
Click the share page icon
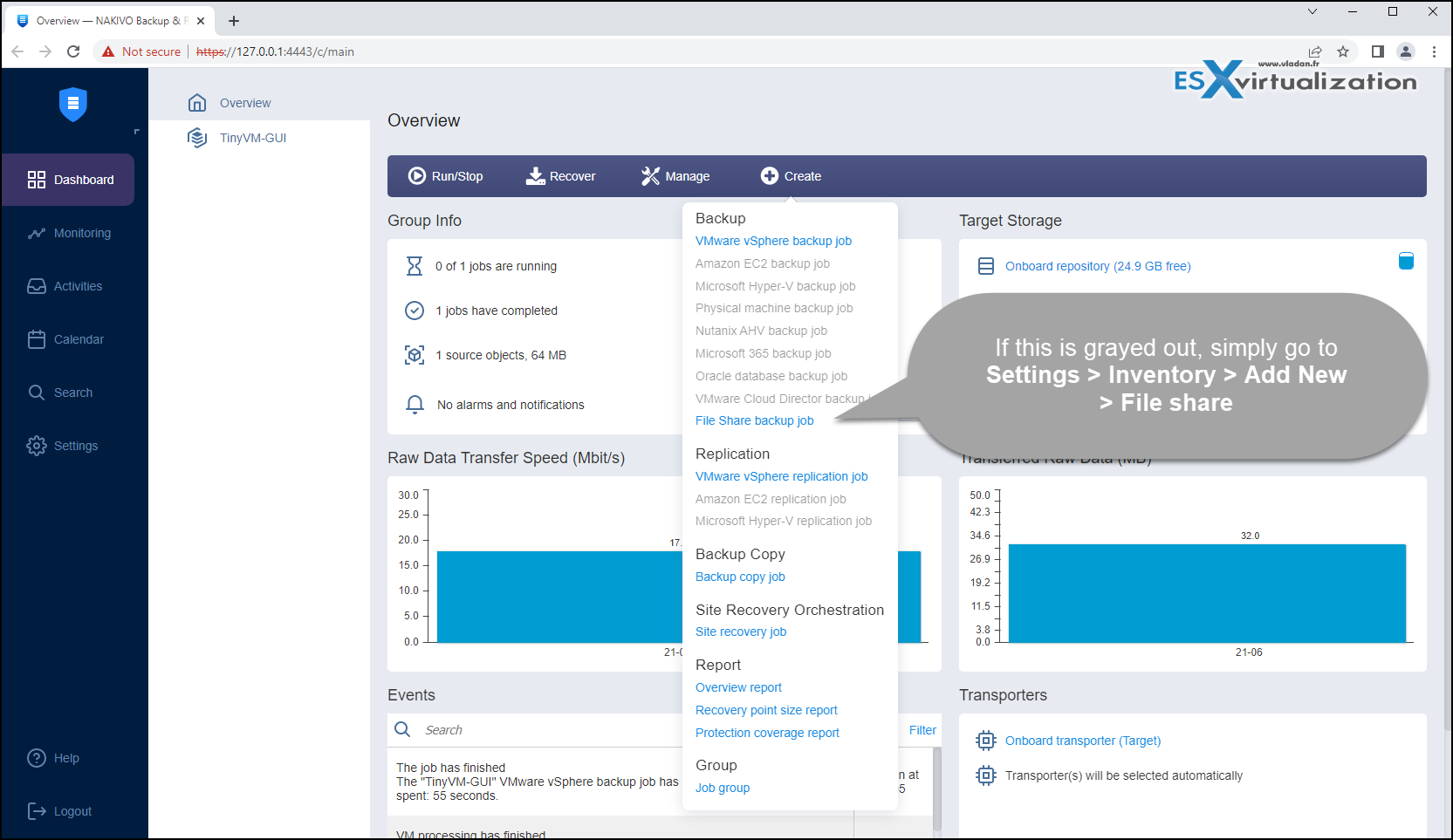1315,51
